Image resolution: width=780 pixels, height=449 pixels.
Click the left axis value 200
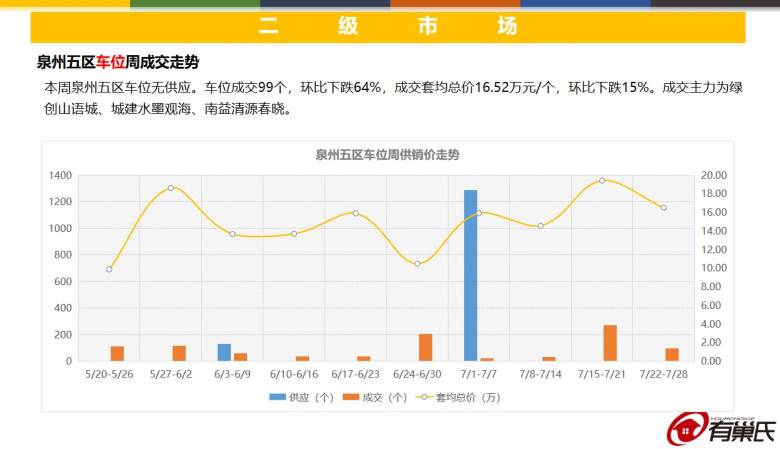pyautogui.click(x=63, y=335)
